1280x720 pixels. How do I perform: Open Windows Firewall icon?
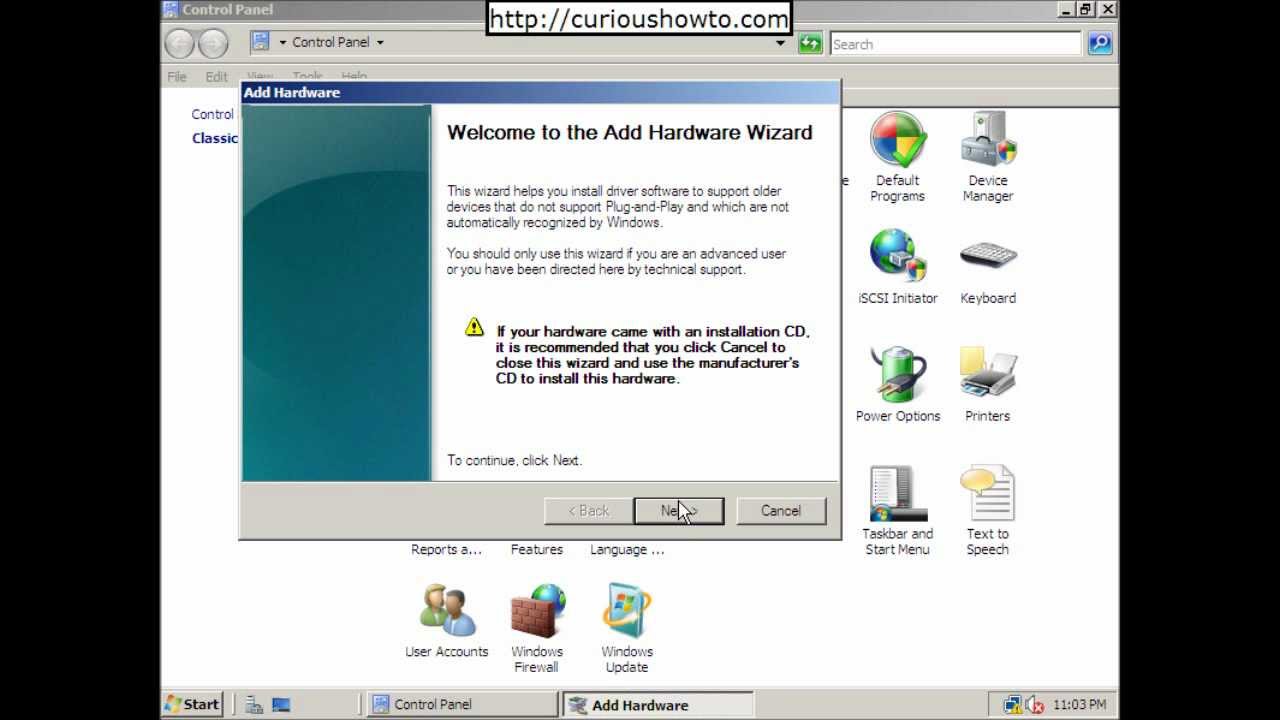point(537,611)
